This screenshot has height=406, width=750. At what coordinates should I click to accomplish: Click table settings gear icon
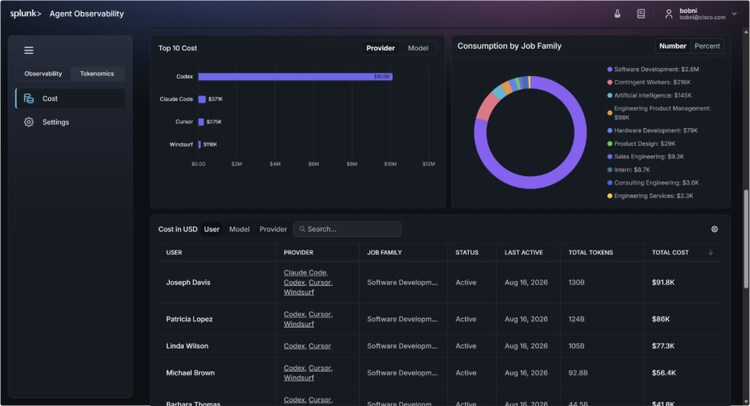pos(714,229)
